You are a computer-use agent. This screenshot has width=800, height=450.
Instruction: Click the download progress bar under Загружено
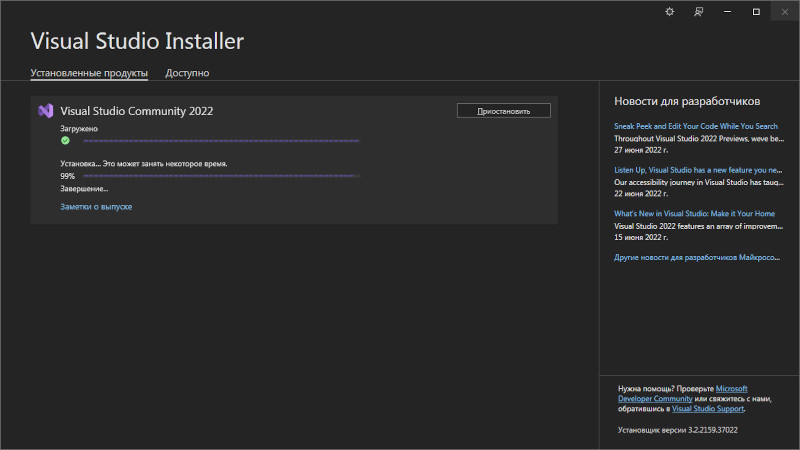[221, 141]
